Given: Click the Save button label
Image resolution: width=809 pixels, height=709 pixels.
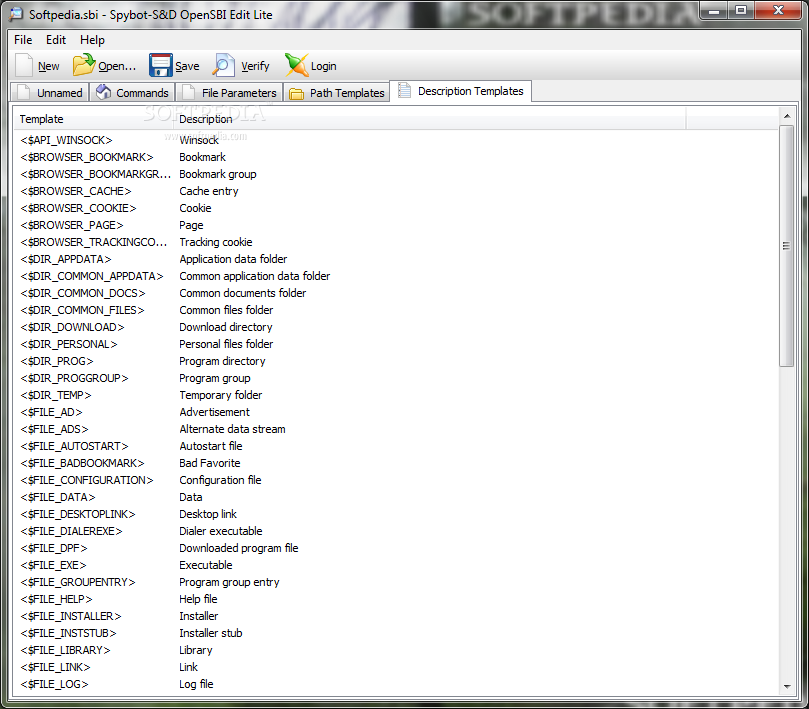Looking at the screenshot, I should (x=187, y=66).
